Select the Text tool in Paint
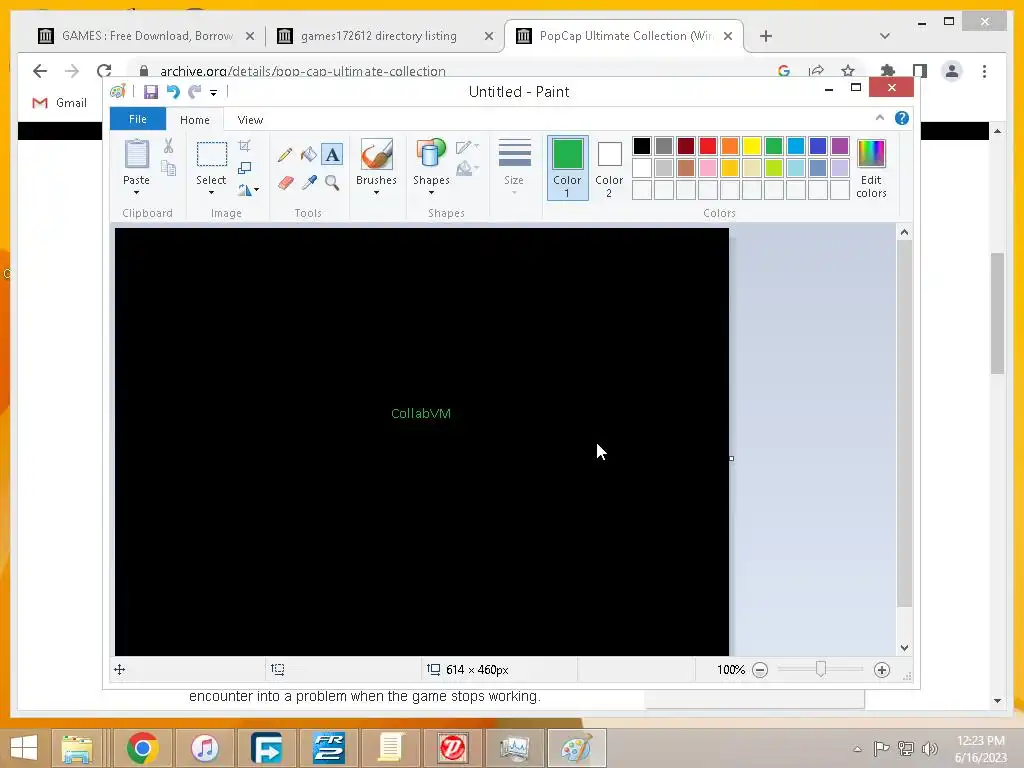Image resolution: width=1024 pixels, height=768 pixels. point(332,155)
